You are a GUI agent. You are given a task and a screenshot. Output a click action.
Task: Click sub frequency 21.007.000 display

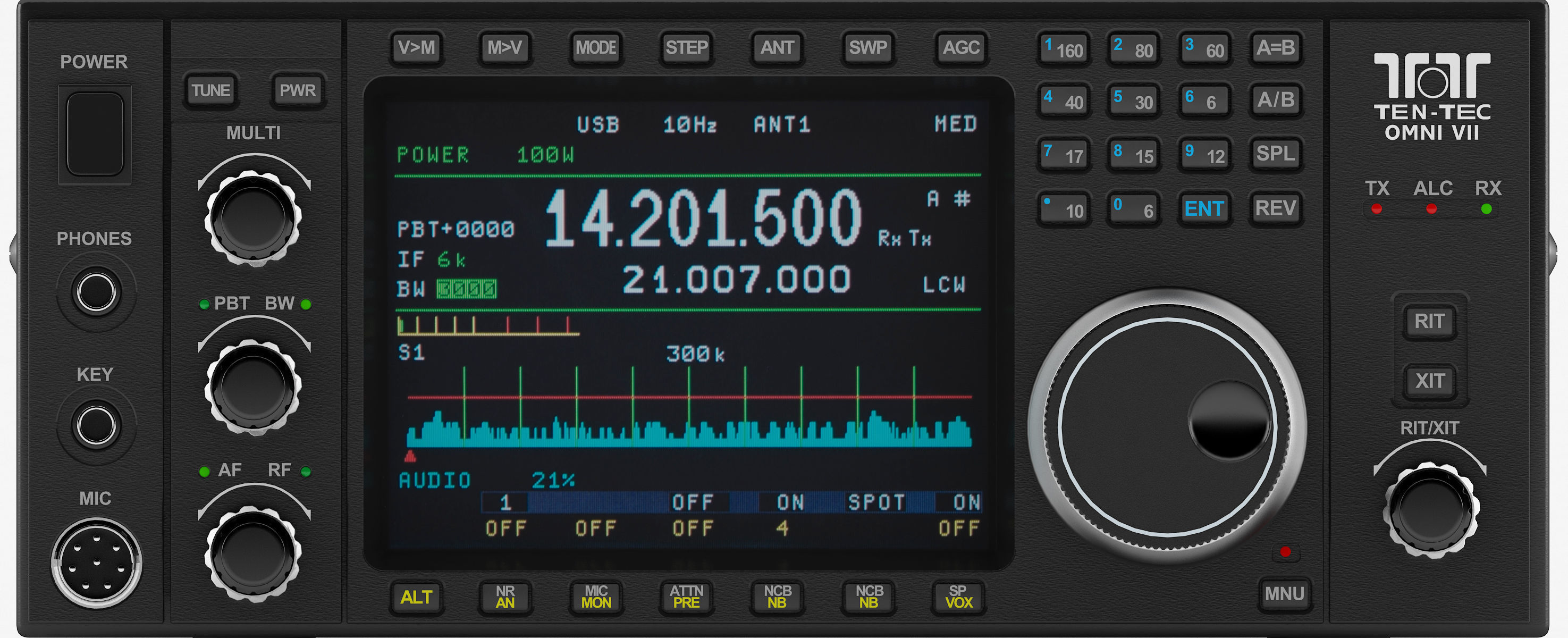[x=737, y=280]
